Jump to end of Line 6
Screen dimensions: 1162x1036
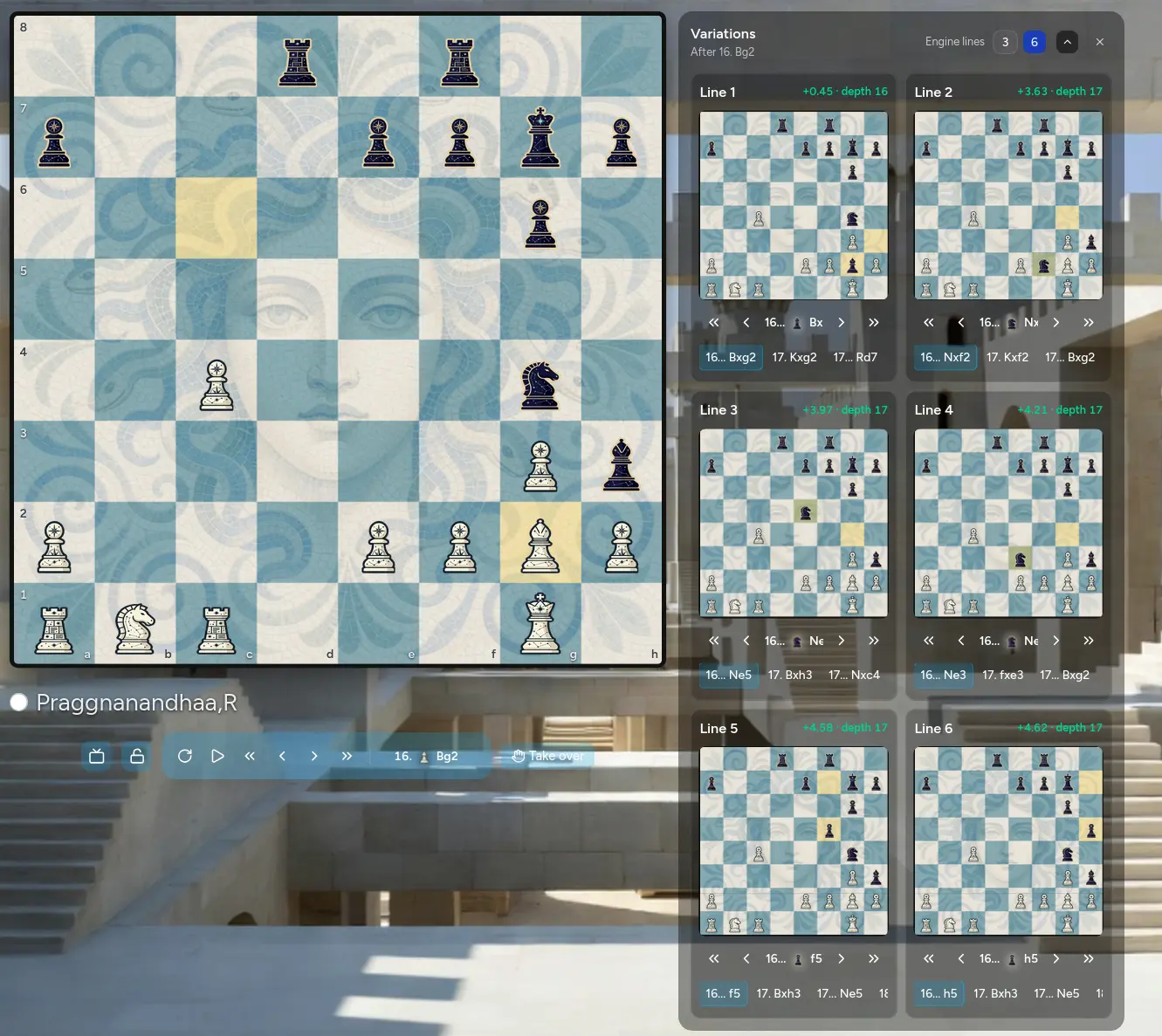click(x=1089, y=958)
